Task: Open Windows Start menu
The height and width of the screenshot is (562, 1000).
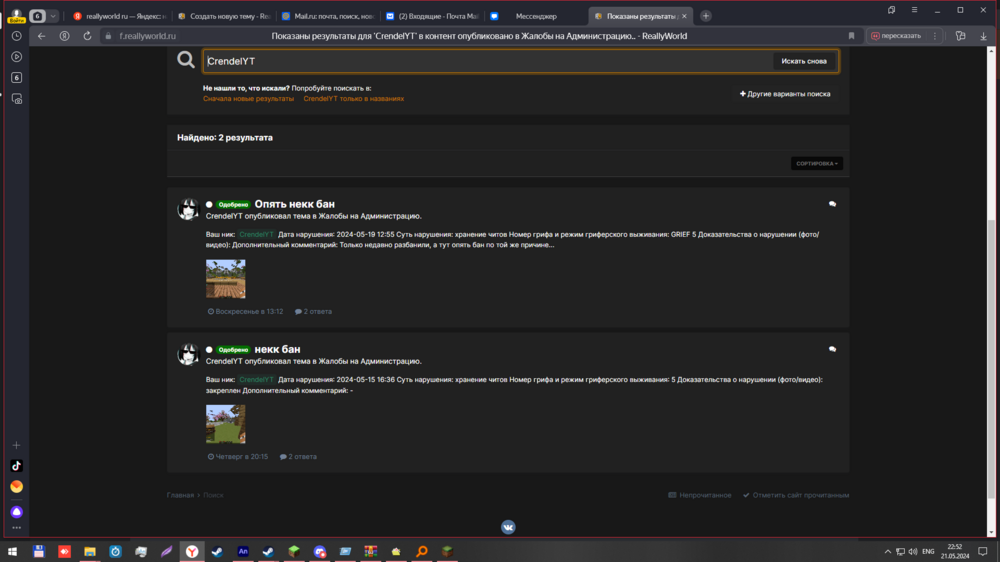Action: tap(12, 552)
